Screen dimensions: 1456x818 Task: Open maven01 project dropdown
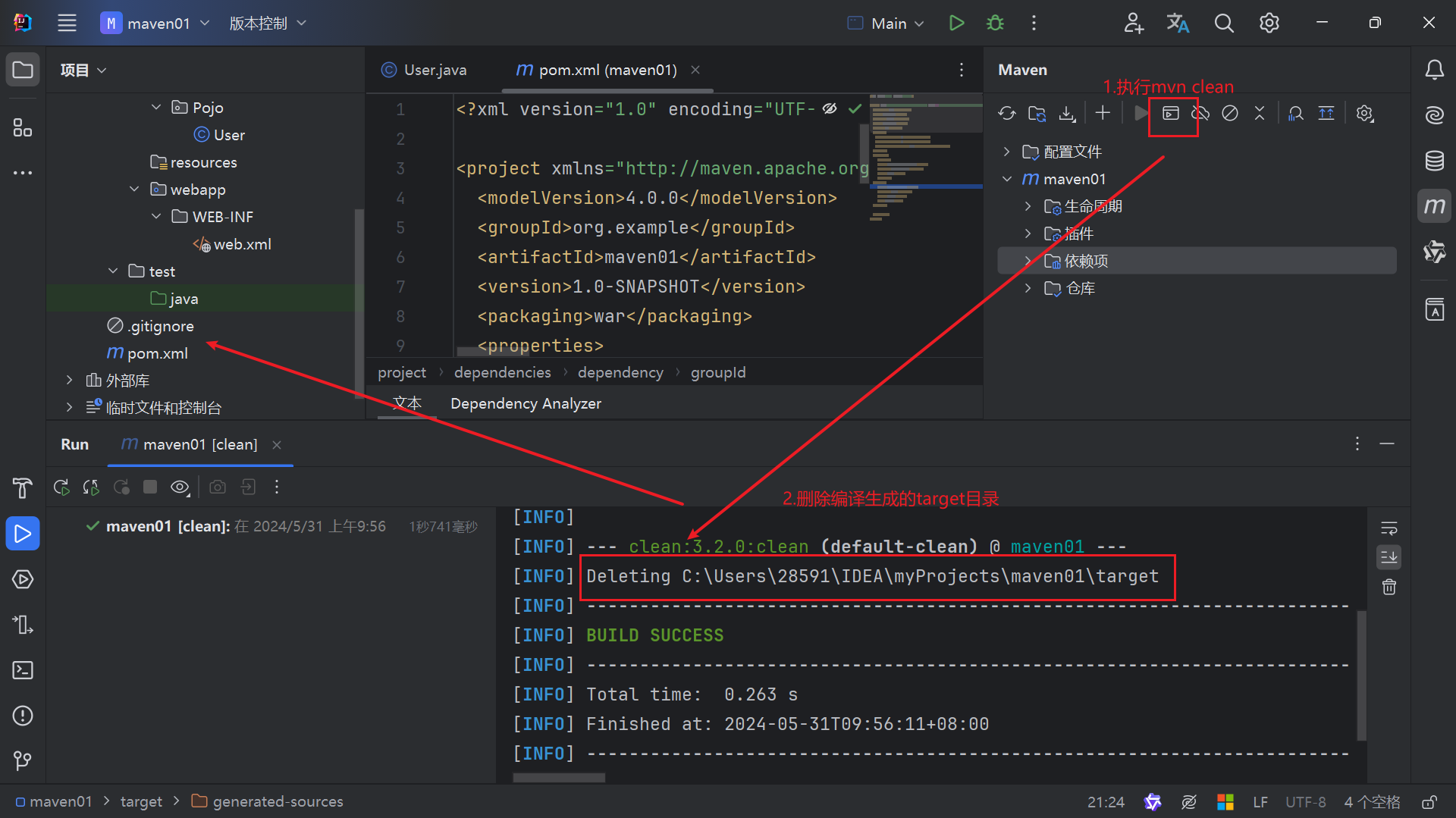(155, 23)
